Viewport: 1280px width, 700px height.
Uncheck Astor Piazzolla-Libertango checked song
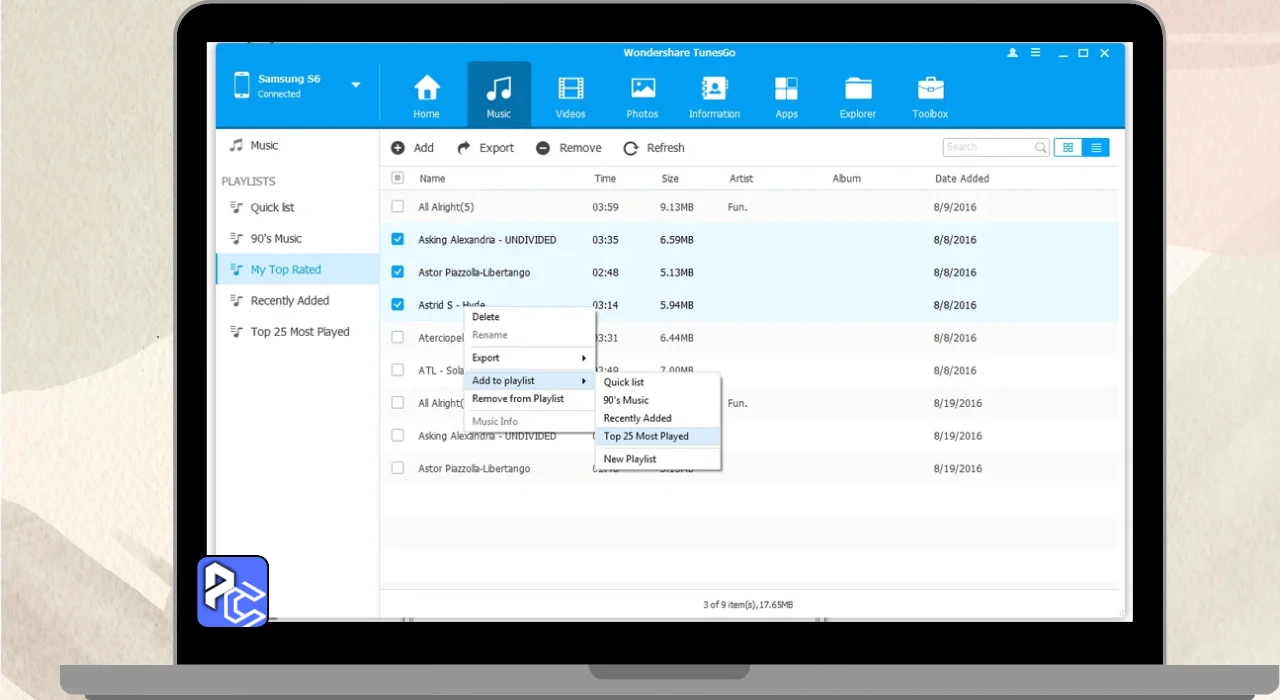point(398,272)
